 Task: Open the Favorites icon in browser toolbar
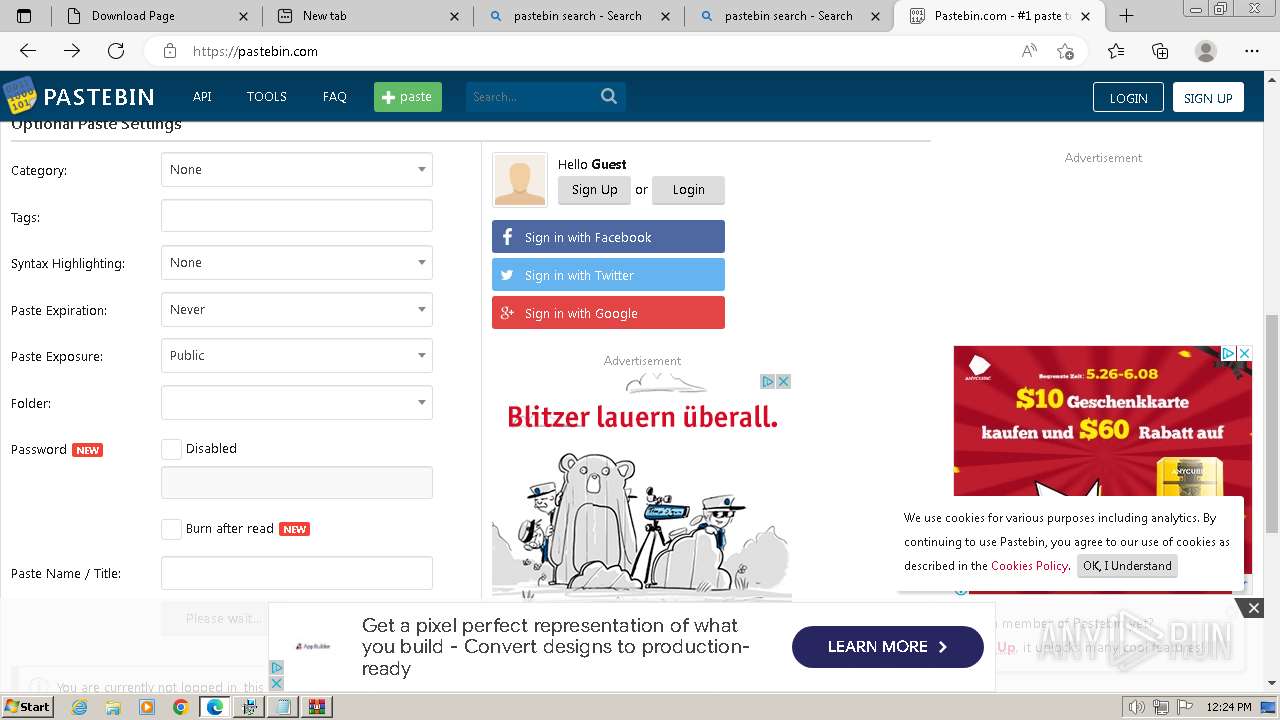pos(1116,51)
